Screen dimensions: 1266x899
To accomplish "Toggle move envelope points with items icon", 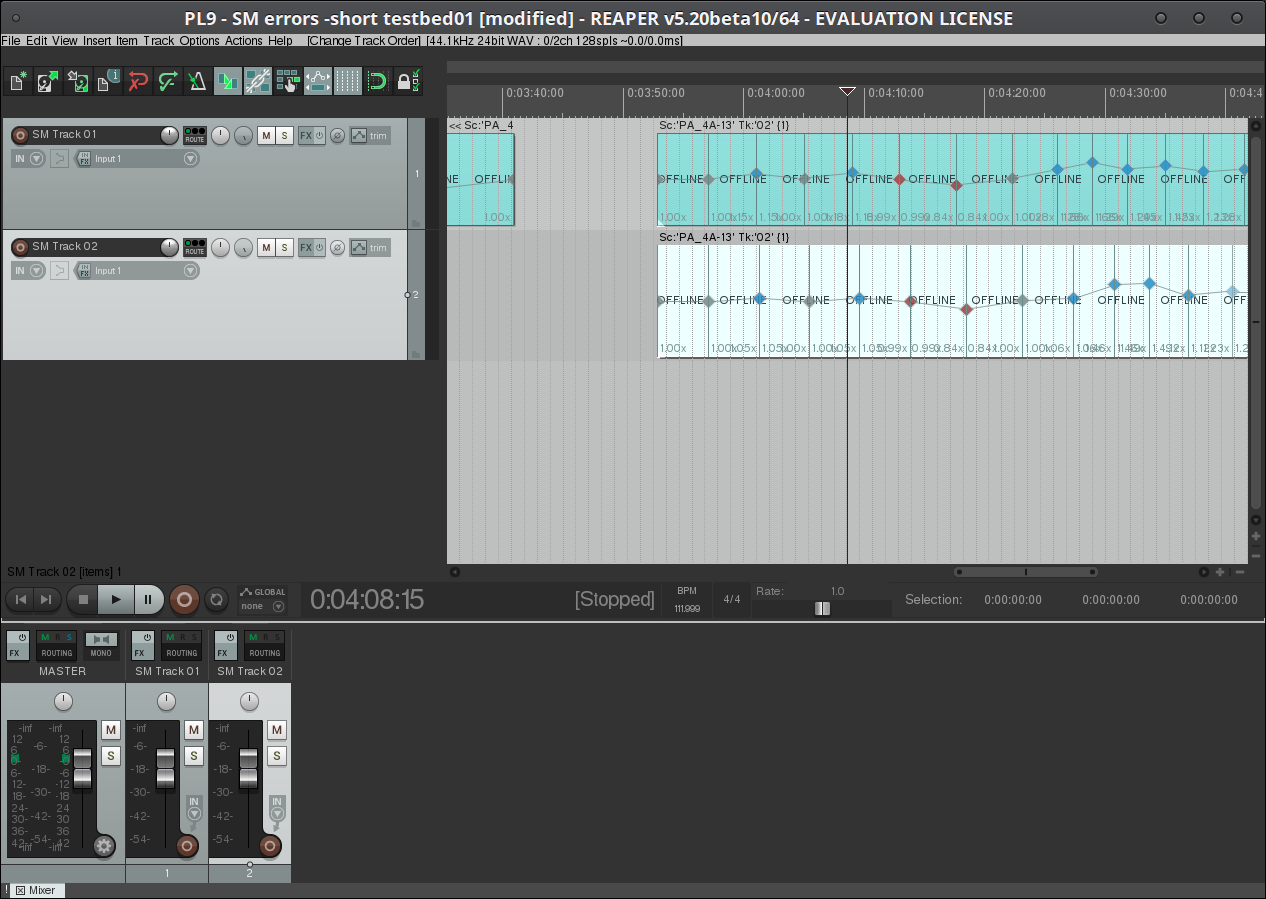I will point(318,81).
